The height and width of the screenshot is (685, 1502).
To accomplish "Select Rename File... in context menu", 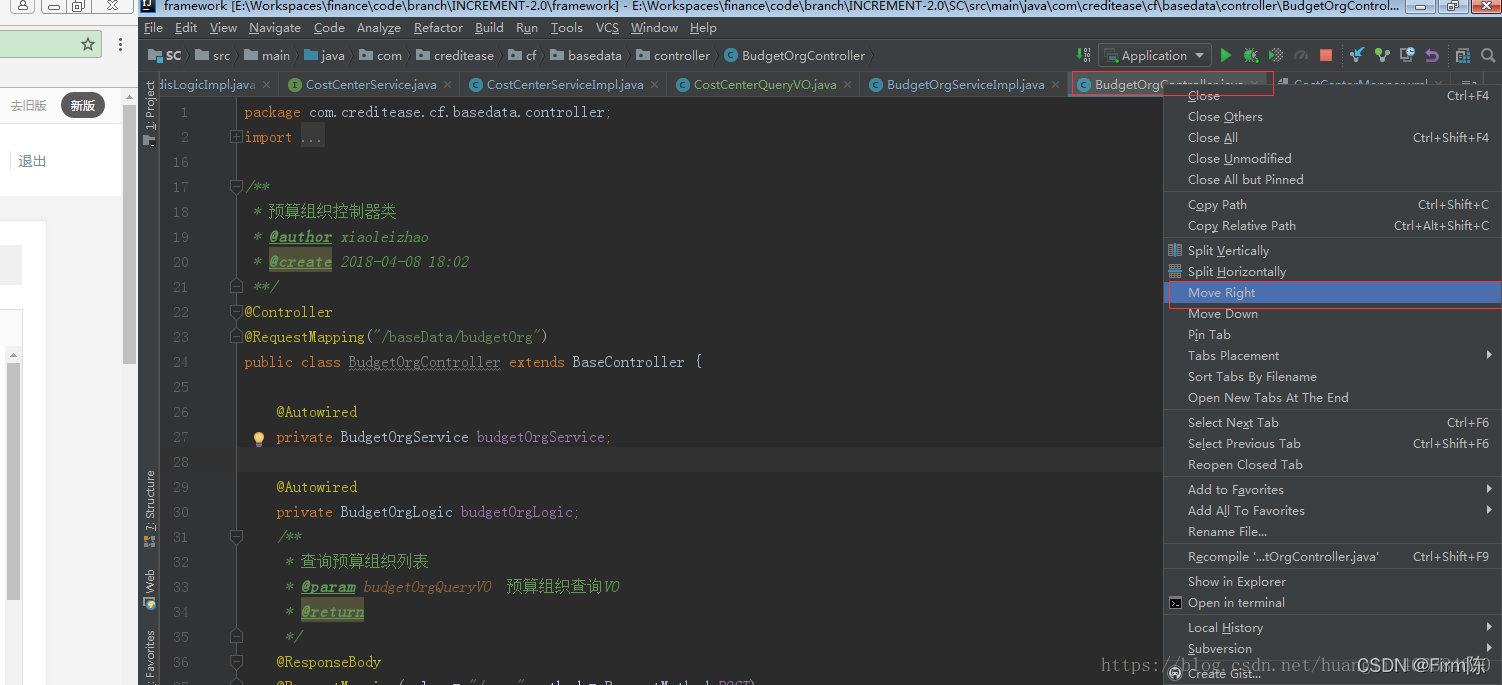I will coord(1332,532).
